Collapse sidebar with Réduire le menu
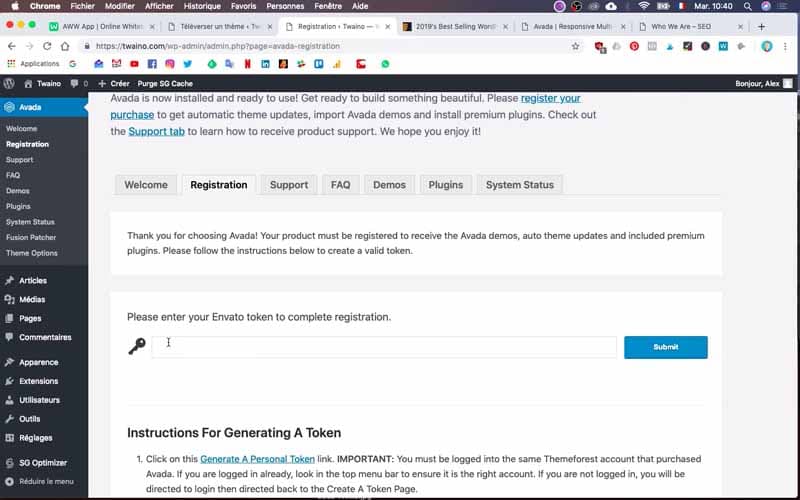 tap(40, 481)
